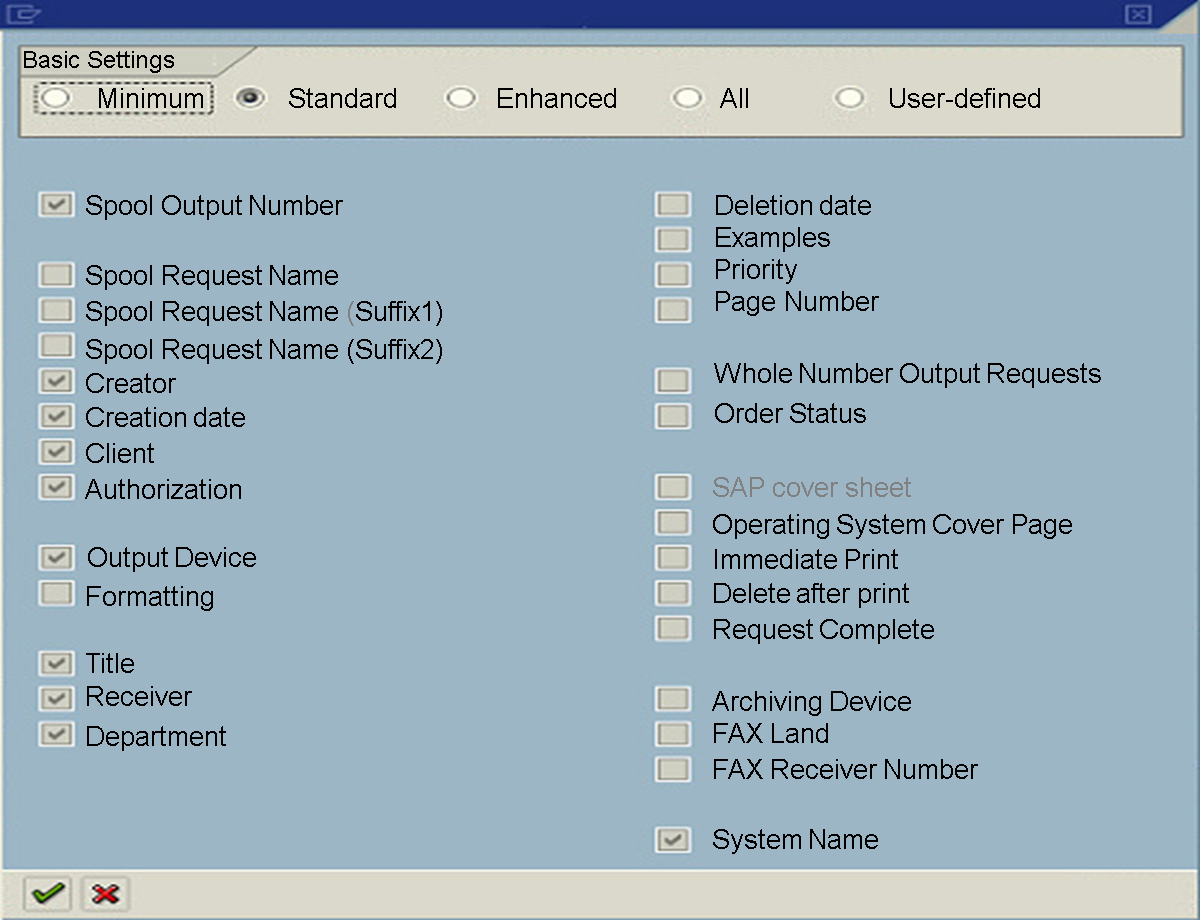The height and width of the screenshot is (920, 1200).
Task: Select the Minimum radio button
Action: pyautogui.click(x=56, y=98)
